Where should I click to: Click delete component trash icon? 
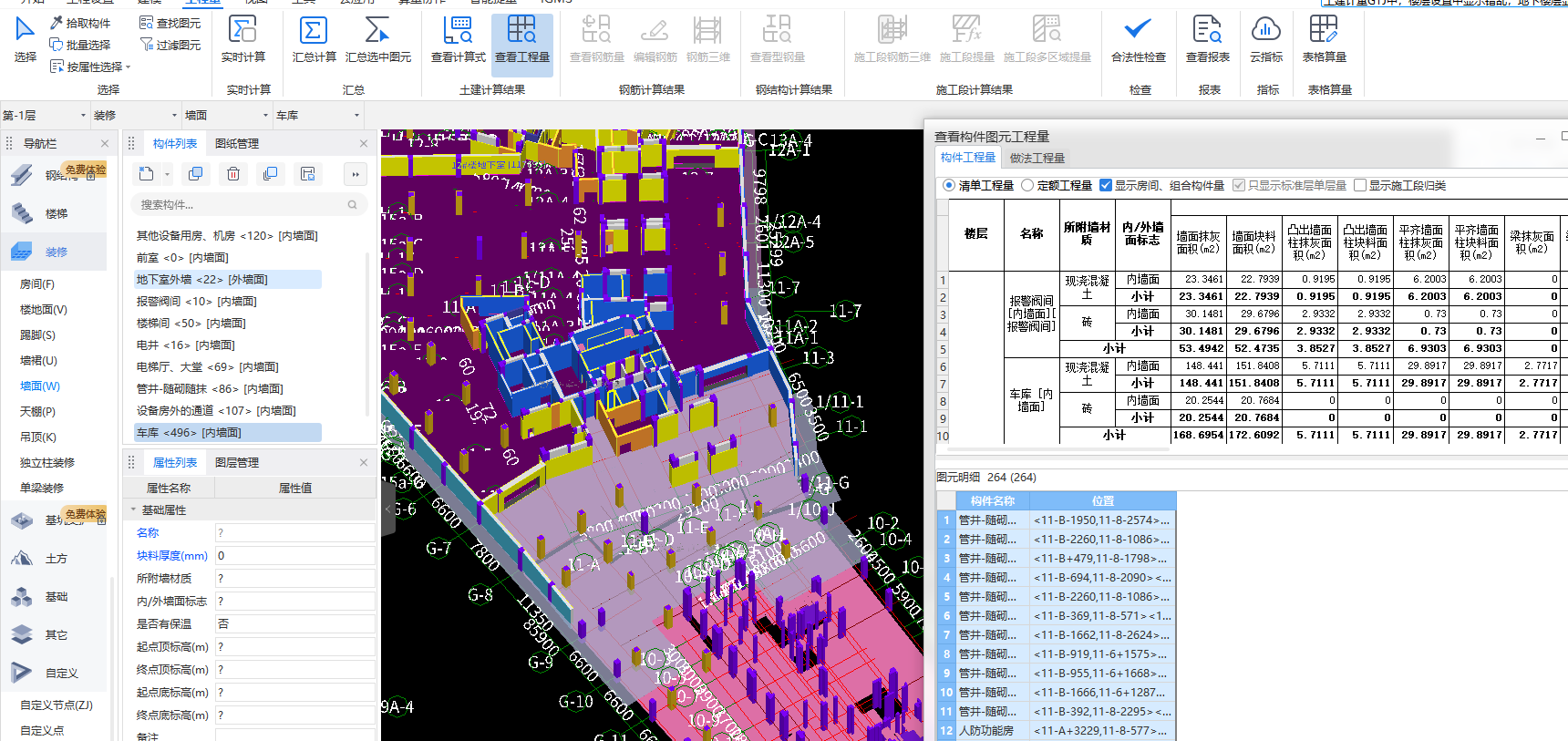tap(233, 173)
